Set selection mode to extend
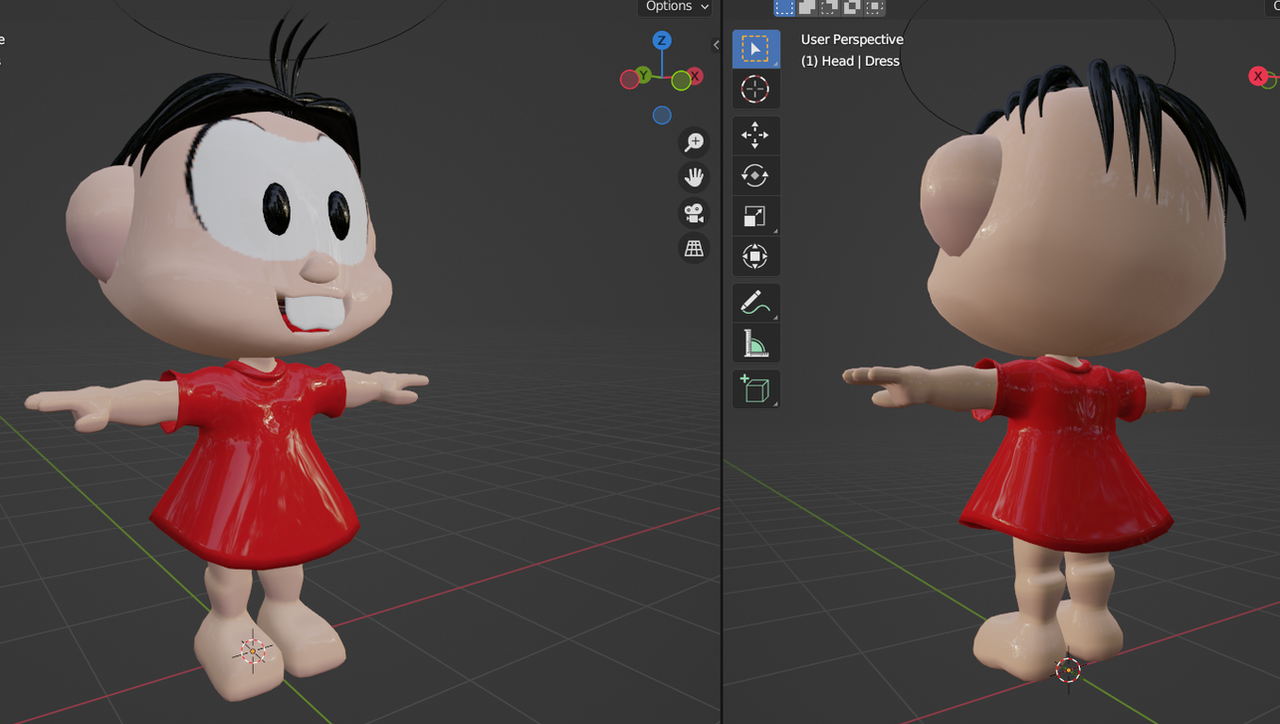 [x=808, y=7]
